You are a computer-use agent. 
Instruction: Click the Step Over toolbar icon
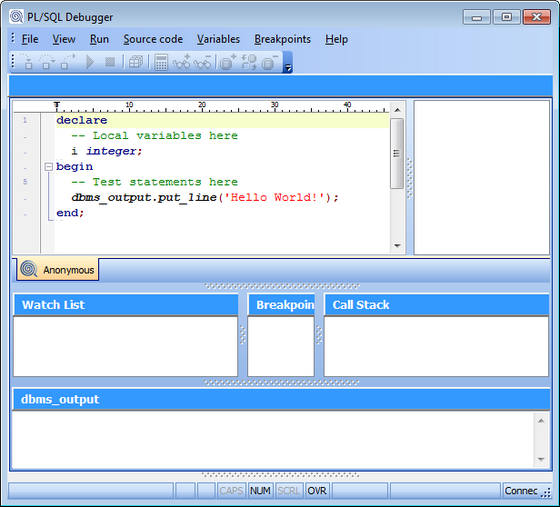46,62
